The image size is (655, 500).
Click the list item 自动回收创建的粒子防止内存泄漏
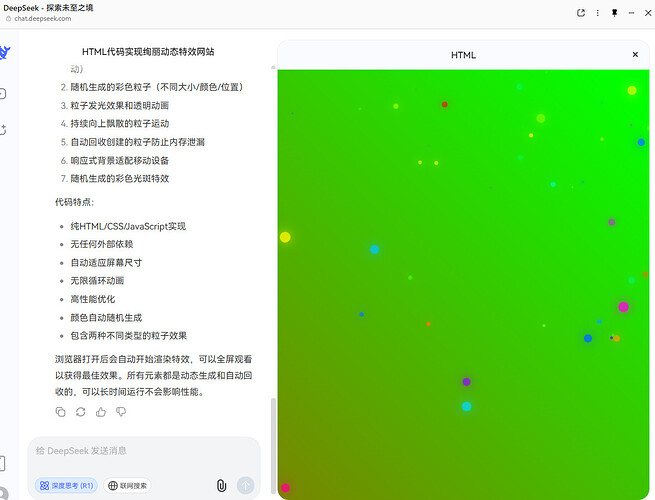(x=137, y=142)
